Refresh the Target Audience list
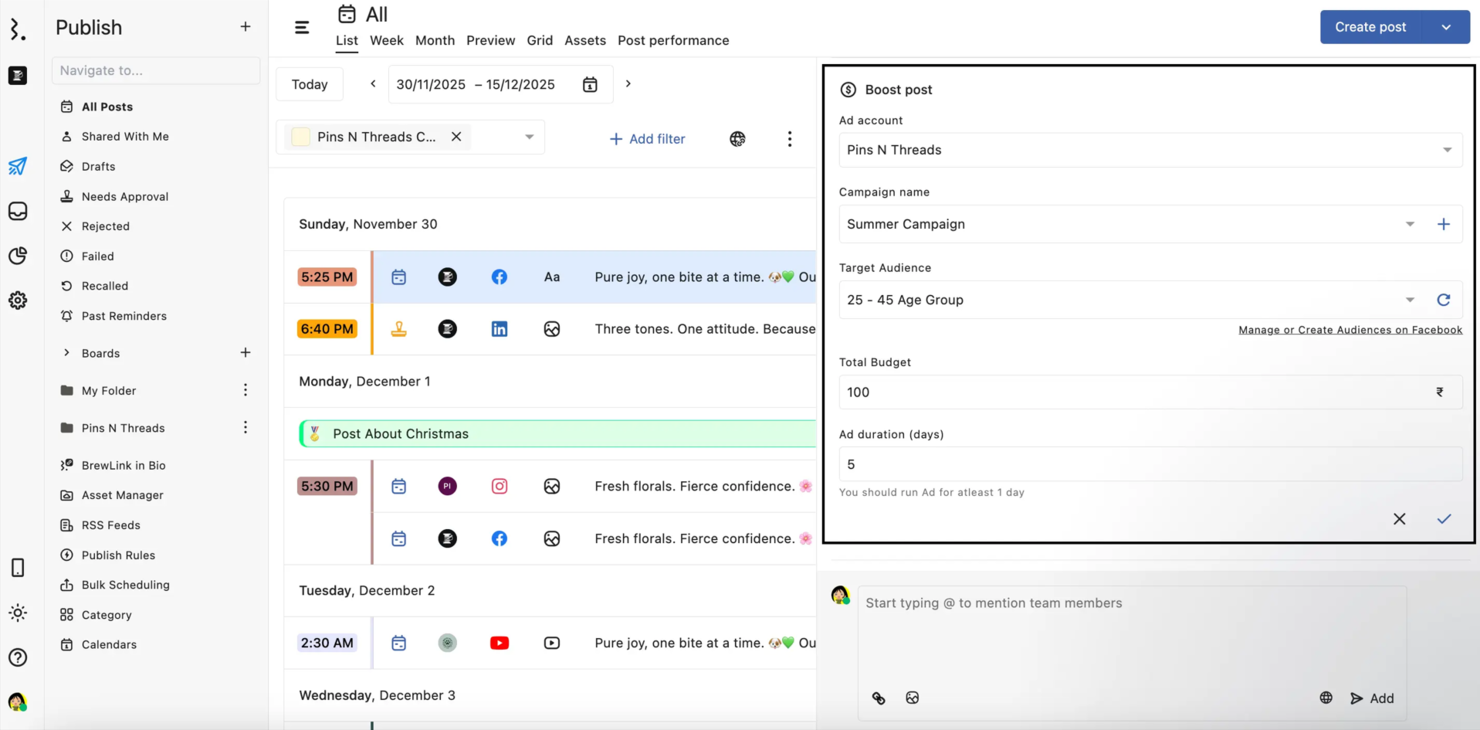The width and height of the screenshot is (1480, 730). point(1443,299)
